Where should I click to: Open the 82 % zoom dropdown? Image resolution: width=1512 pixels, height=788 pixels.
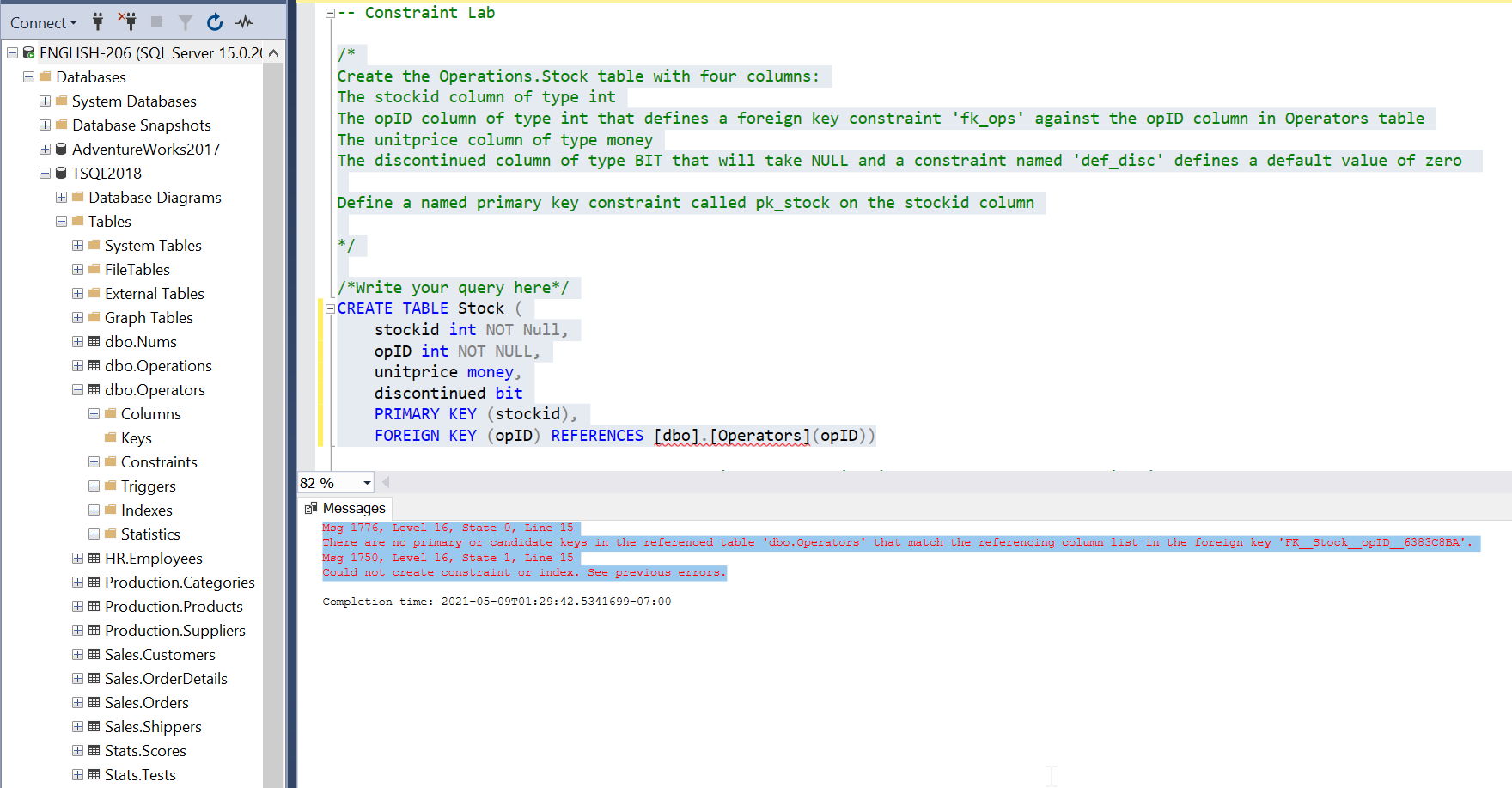pos(367,483)
